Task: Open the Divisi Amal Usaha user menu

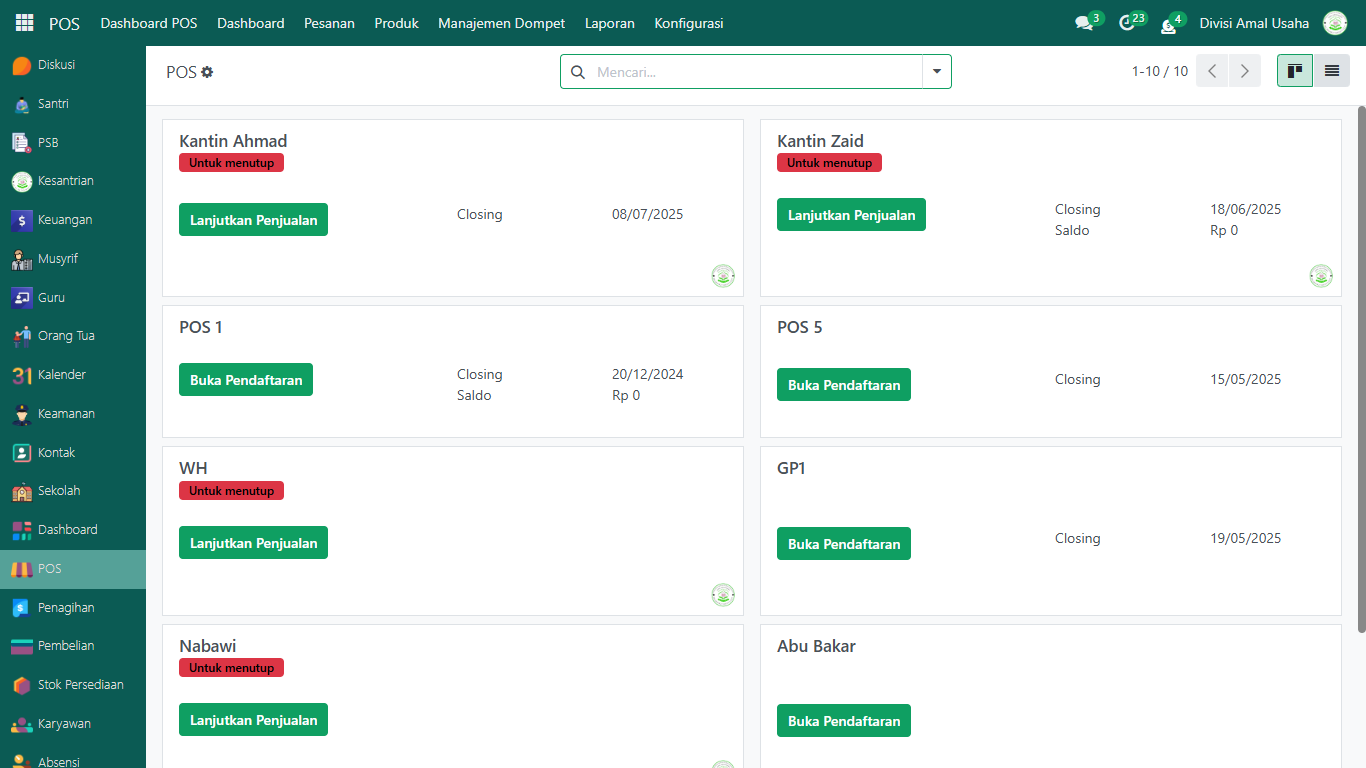Action: 1254,23
